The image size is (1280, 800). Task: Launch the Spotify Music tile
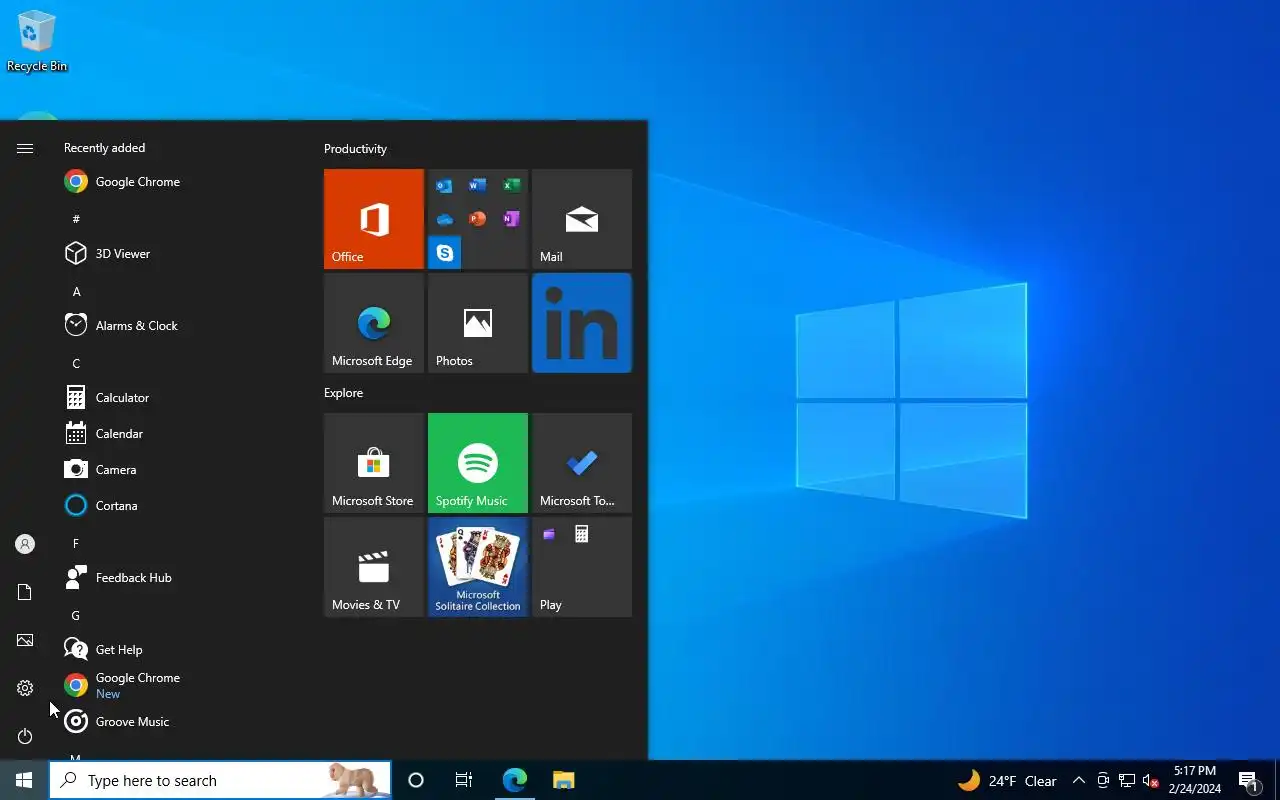(x=478, y=463)
